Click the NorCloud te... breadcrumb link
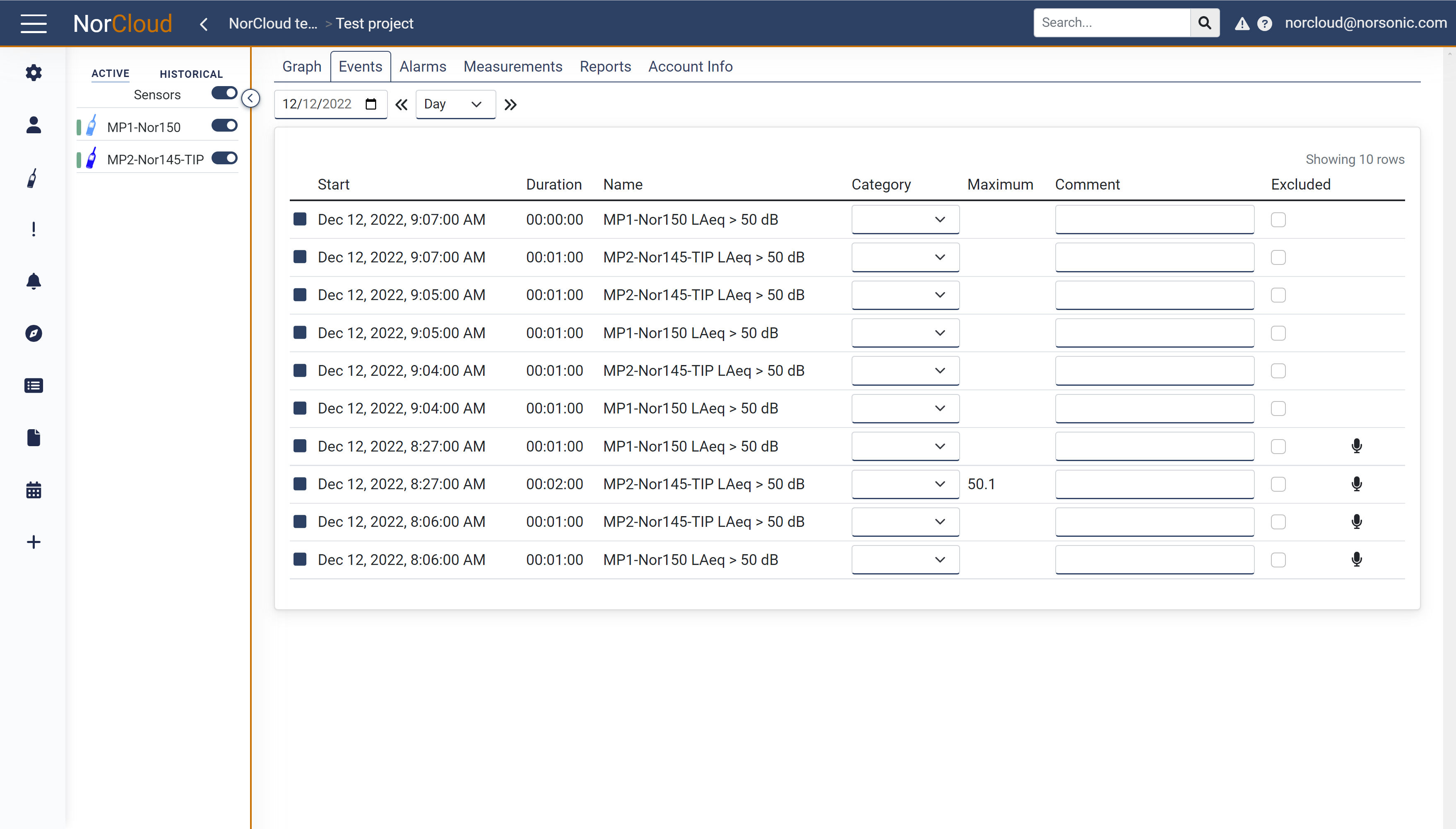Screen dimensions: 1456x829 273,23
